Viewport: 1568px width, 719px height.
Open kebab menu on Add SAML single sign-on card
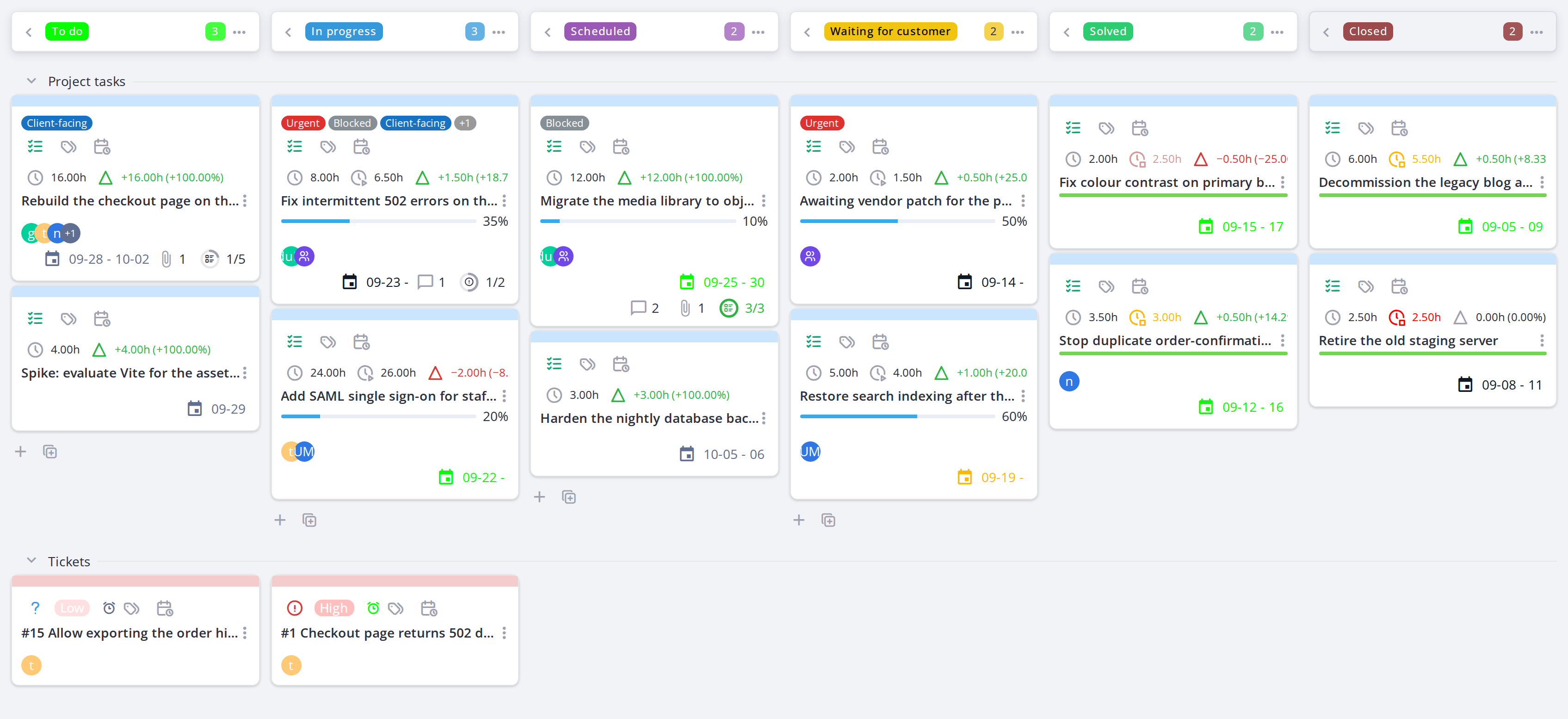pyautogui.click(x=504, y=397)
